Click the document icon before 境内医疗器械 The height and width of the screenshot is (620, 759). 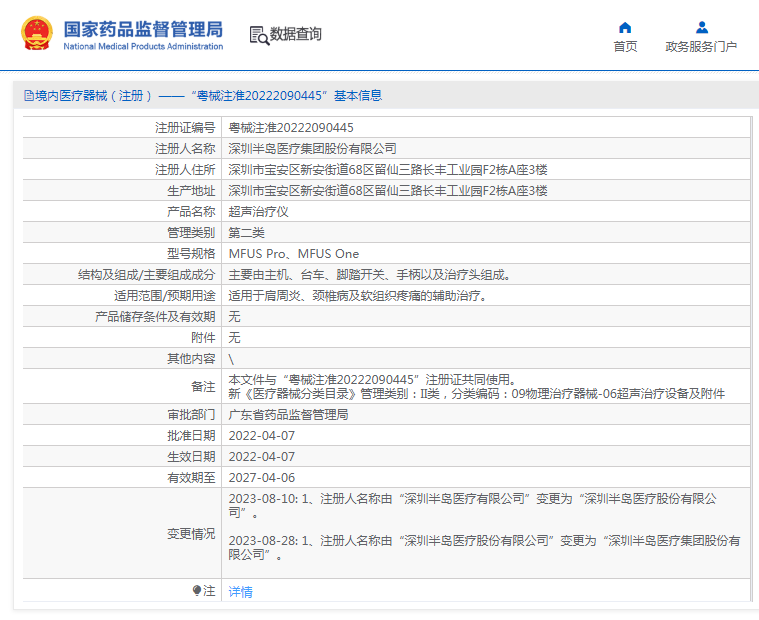[x=29, y=96]
